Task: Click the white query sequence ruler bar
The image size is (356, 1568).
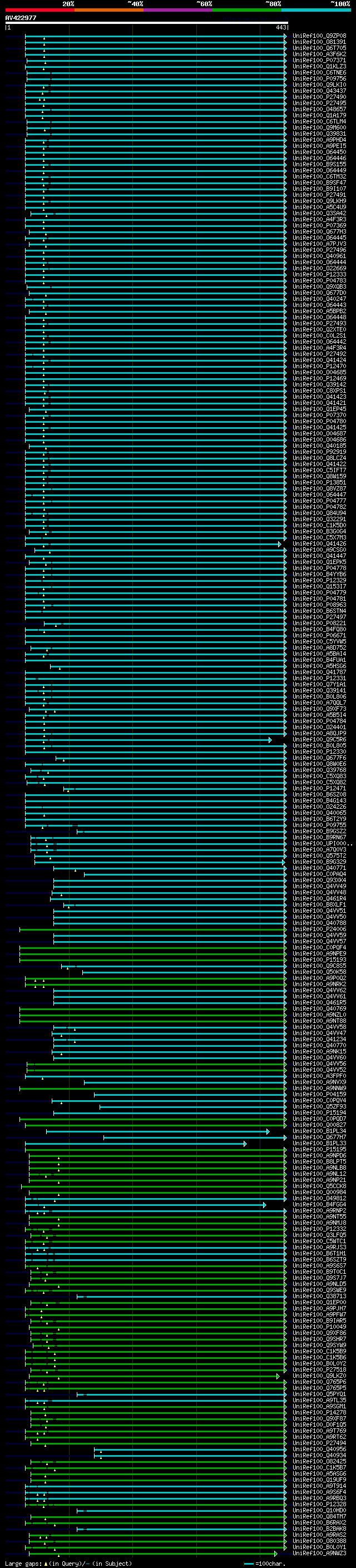Action: pyautogui.click(x=147, y=22)
